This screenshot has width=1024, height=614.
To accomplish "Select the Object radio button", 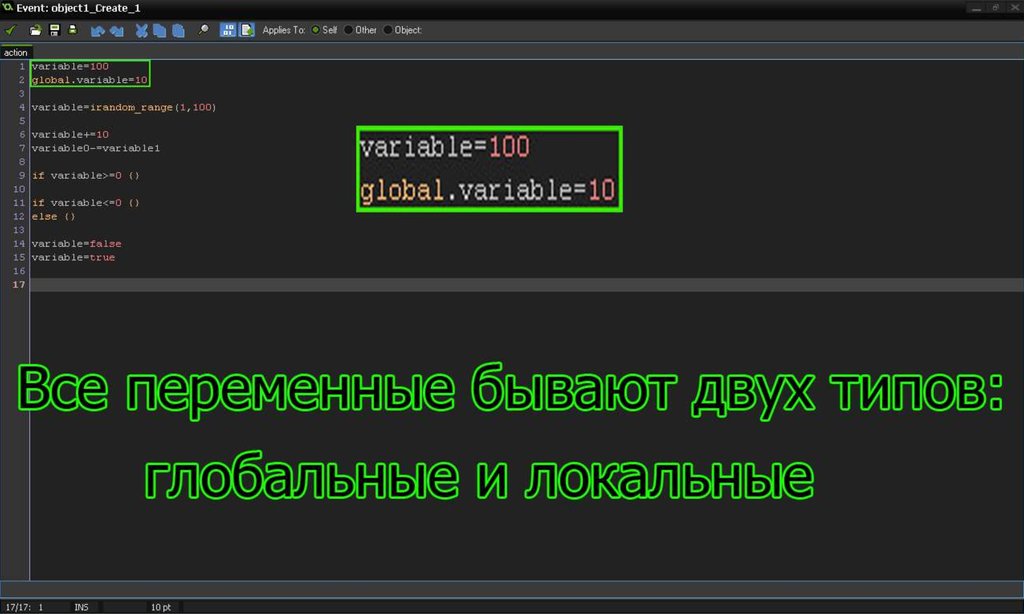I will pyautogui.click(x=388, y=30).
